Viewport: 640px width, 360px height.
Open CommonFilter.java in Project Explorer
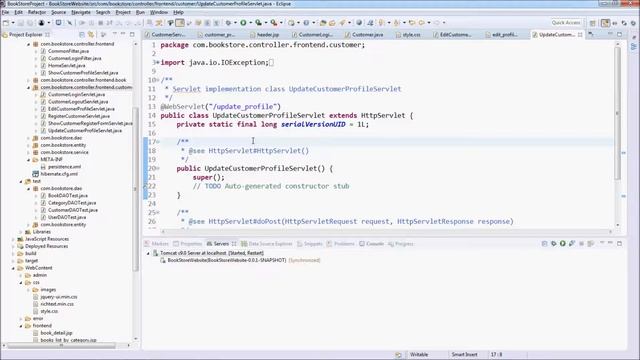pyautogui.click(x=69, y=51)
